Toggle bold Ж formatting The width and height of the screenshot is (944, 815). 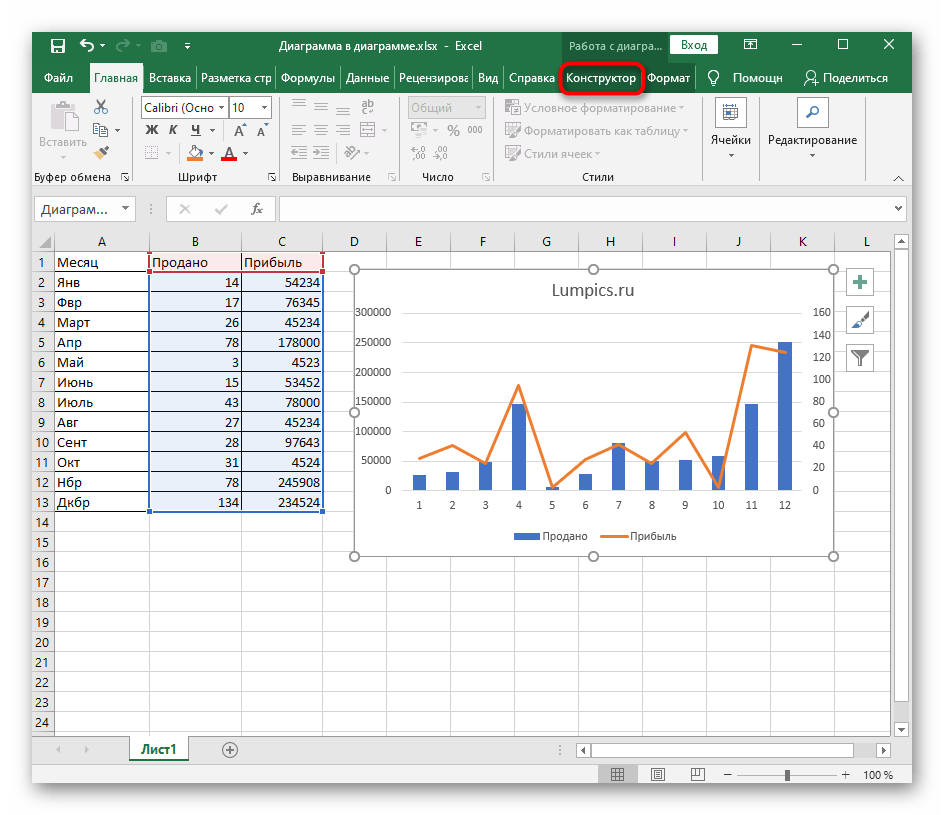pos(152,130)
